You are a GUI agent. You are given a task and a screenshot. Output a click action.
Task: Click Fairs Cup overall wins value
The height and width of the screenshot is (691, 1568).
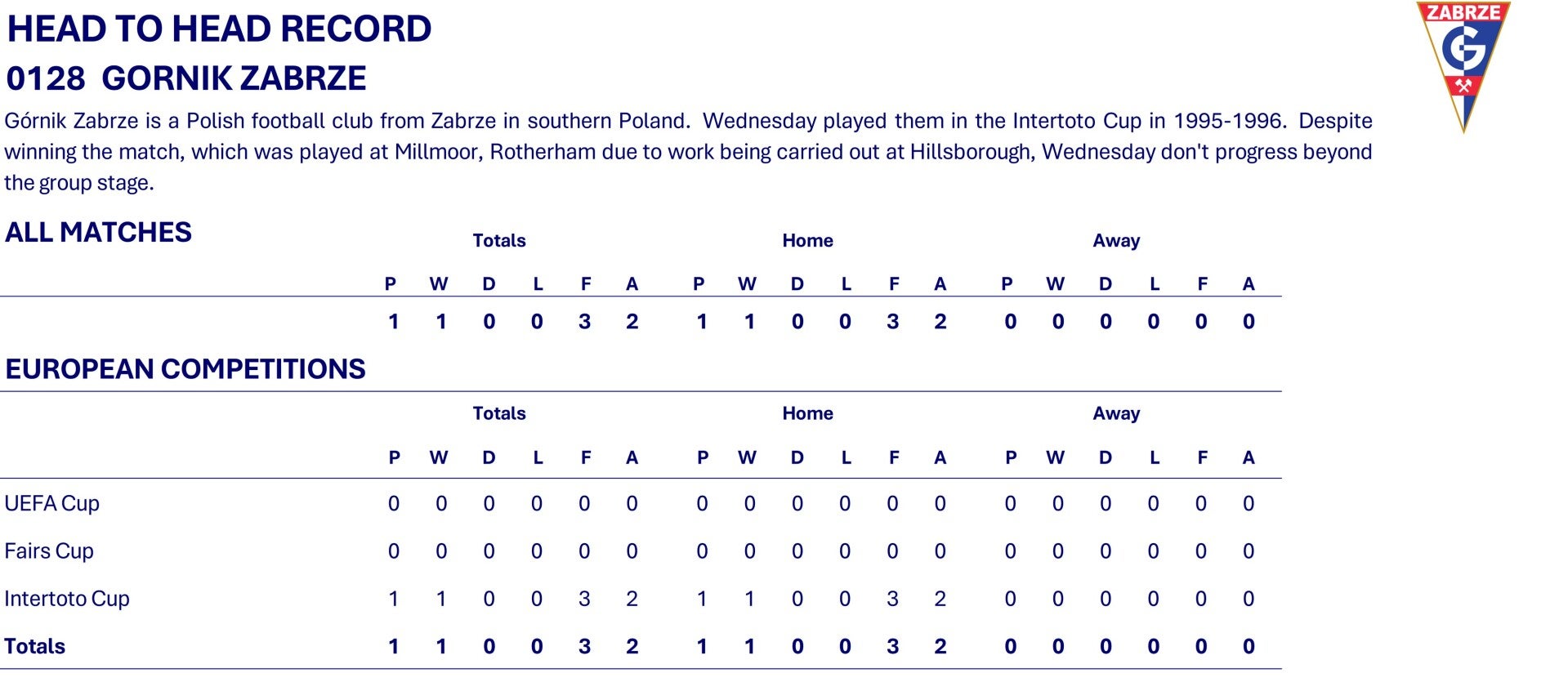point(441,551)
